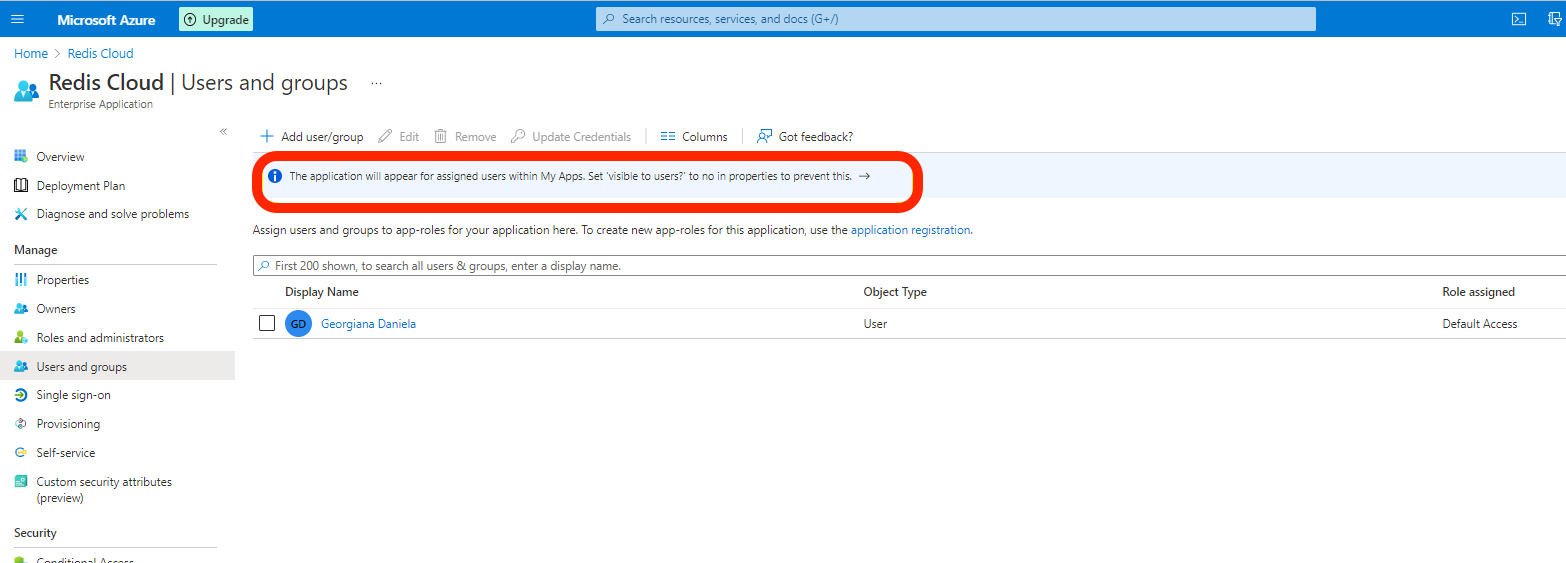Click the Home breadcrumb link
Viewport: 1566px width, 563px height.
[x=31, y=54]
